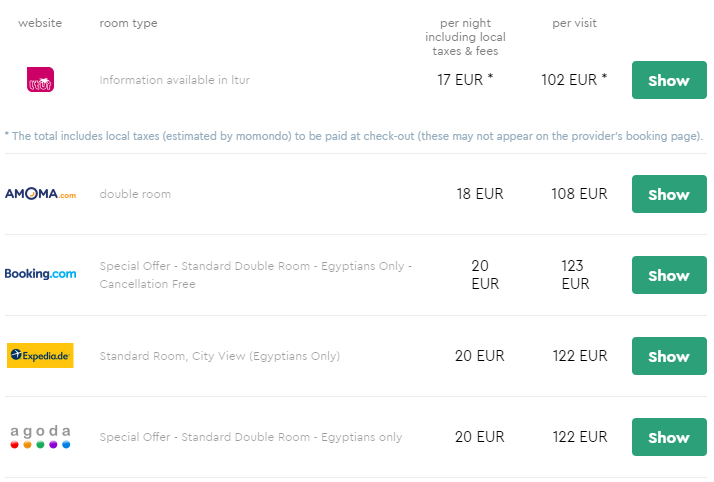Open the agoda logo with colored dots
Image resolution: width=714 pixels, height=482 pixels.
click(40, 436)
